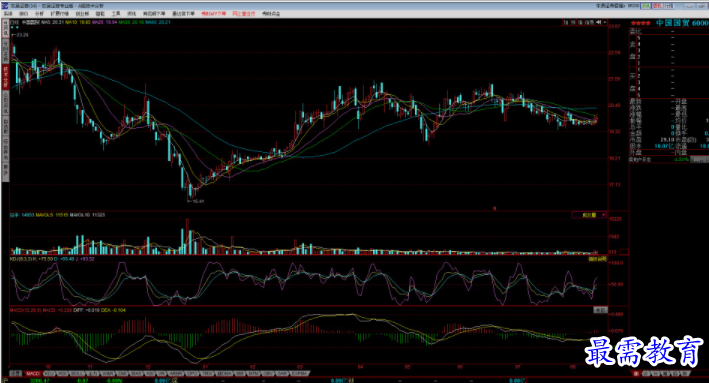709x383 pixels.
Task: Open the 通达信下单 menu item
Action: tap(183, 14)
